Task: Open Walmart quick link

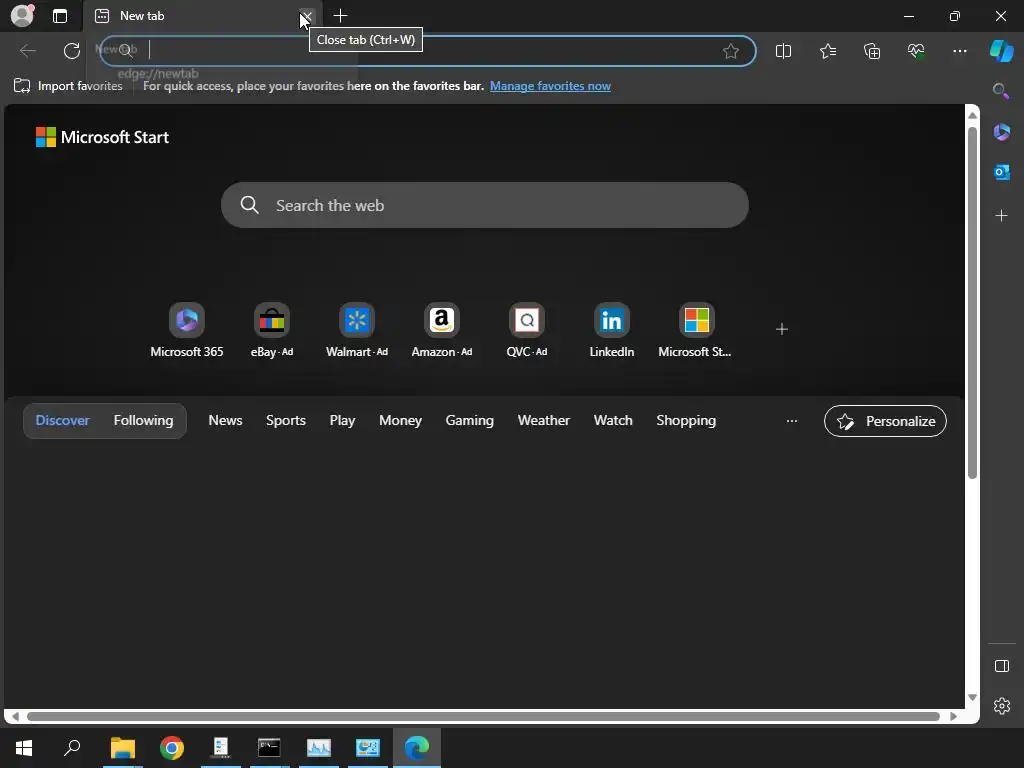Action: point(357,330)
